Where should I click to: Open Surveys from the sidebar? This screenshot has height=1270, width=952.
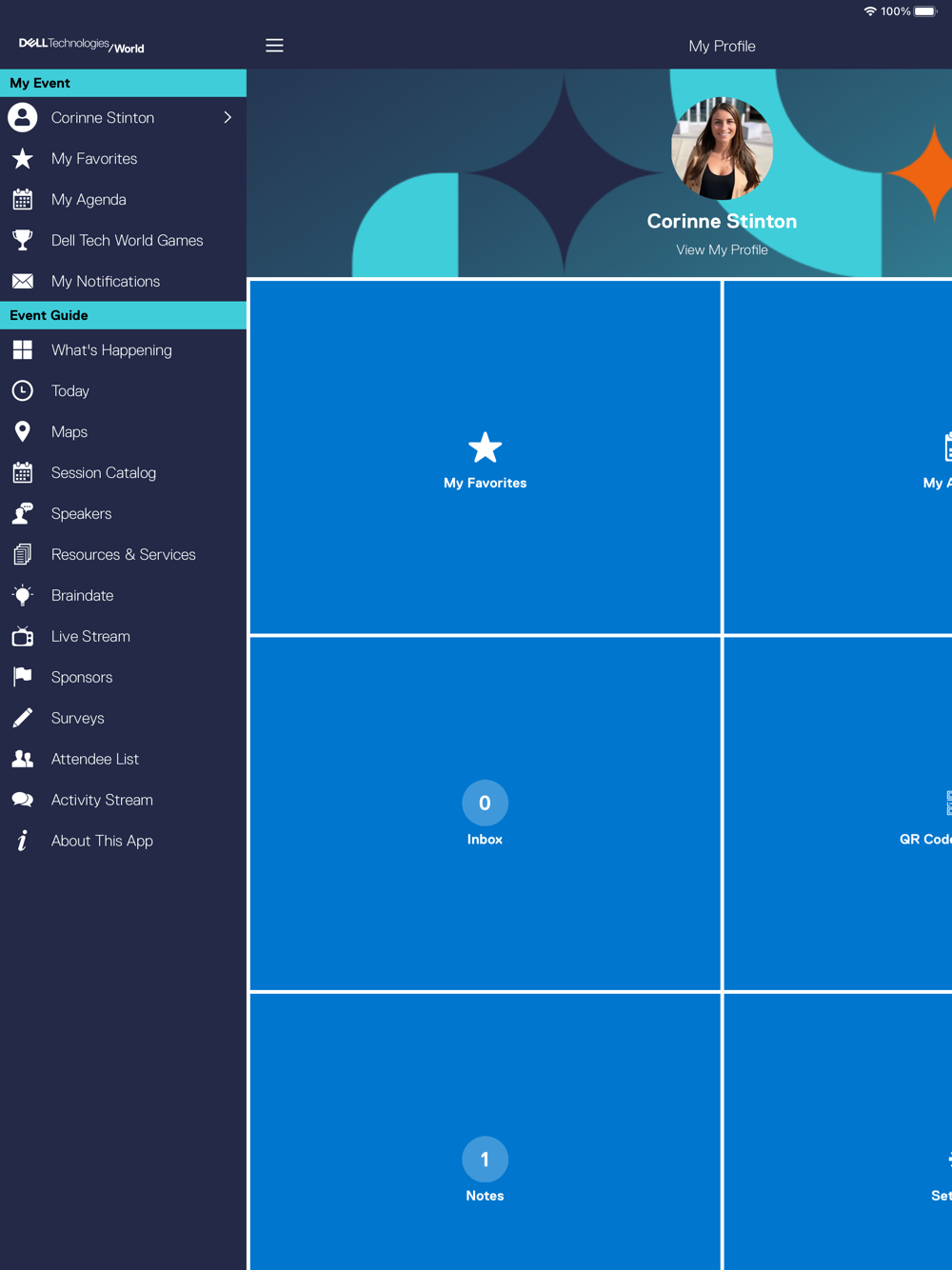pos(123,718)
